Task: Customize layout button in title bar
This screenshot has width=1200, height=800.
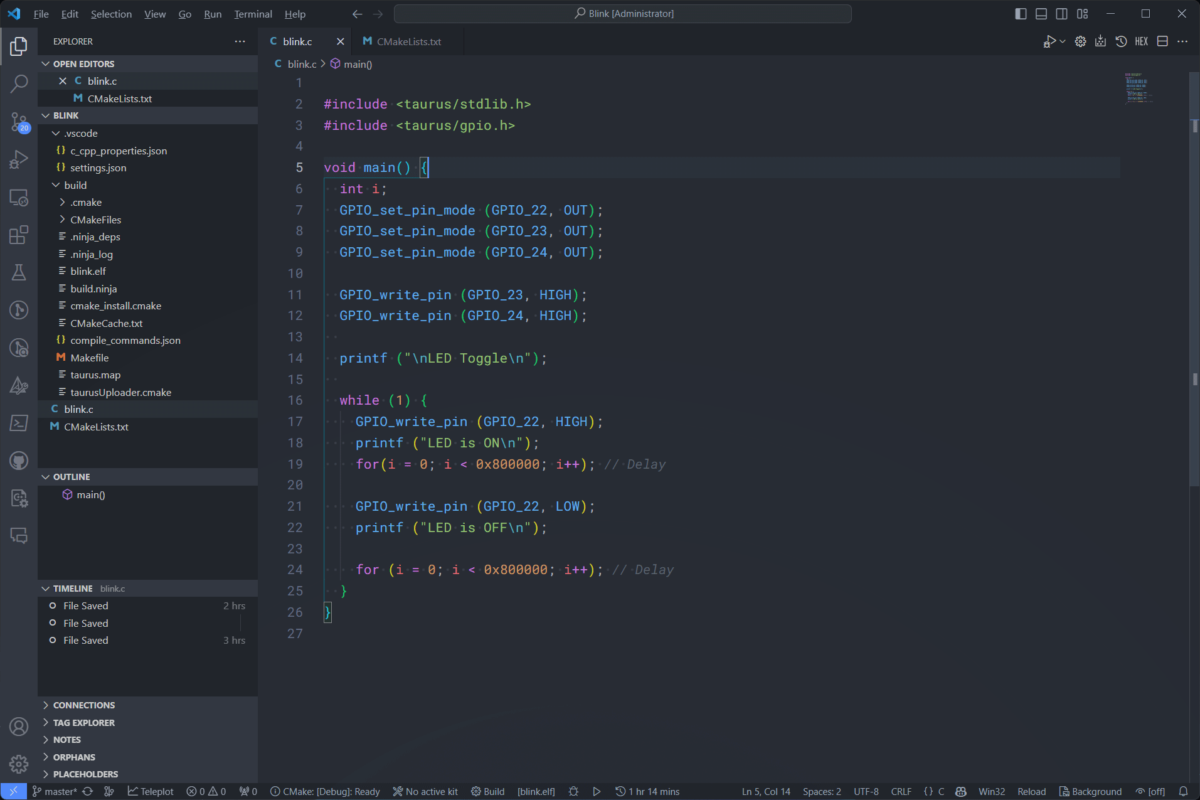Action: 1083,14
